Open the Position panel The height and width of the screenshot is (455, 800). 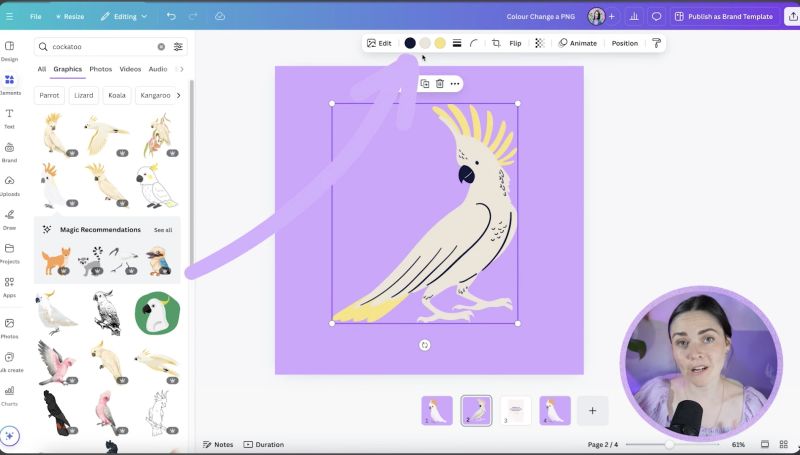click(x=624, y=43)
